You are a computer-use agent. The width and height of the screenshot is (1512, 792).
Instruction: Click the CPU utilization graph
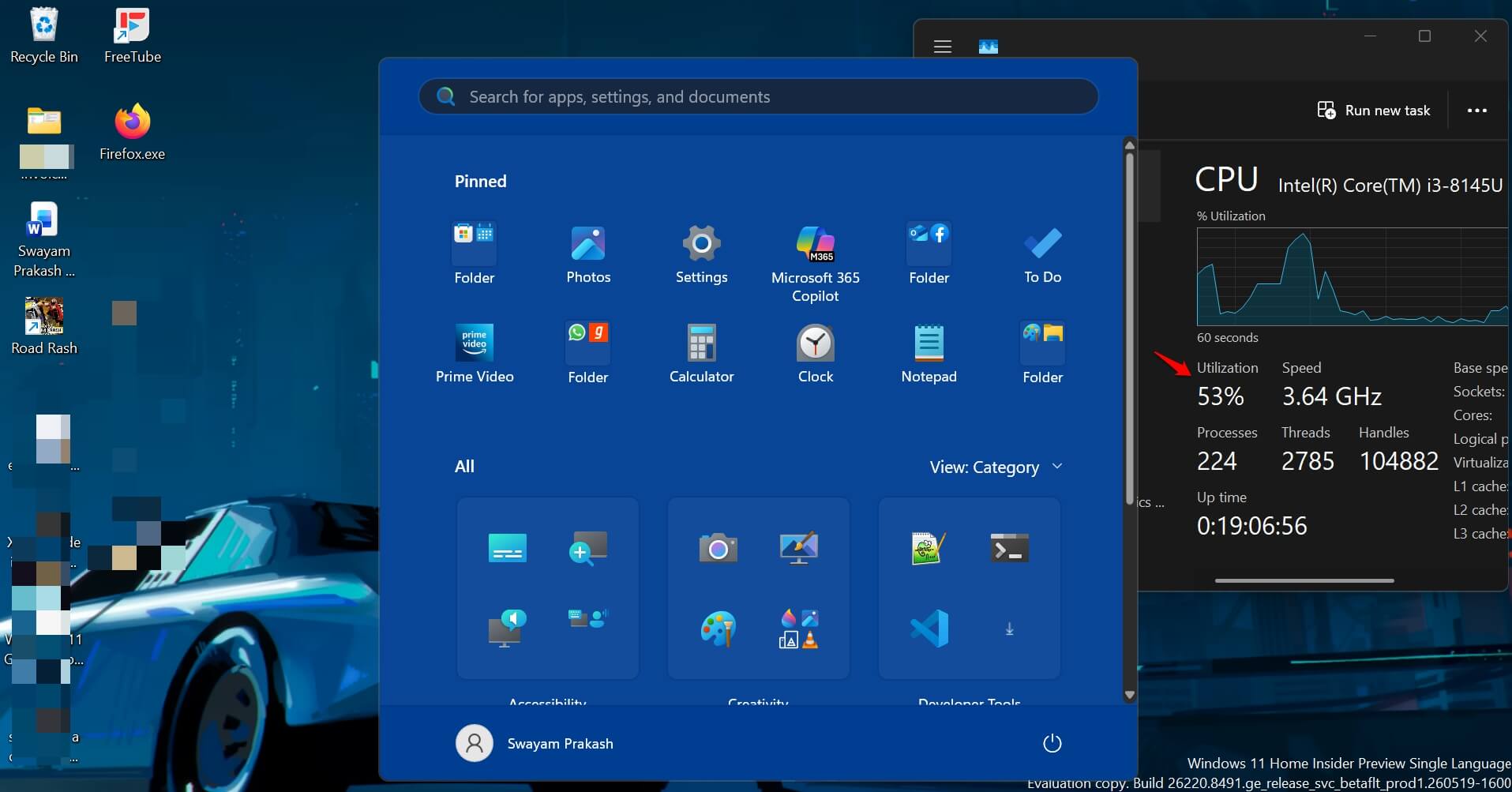(x=1352, y=276)
